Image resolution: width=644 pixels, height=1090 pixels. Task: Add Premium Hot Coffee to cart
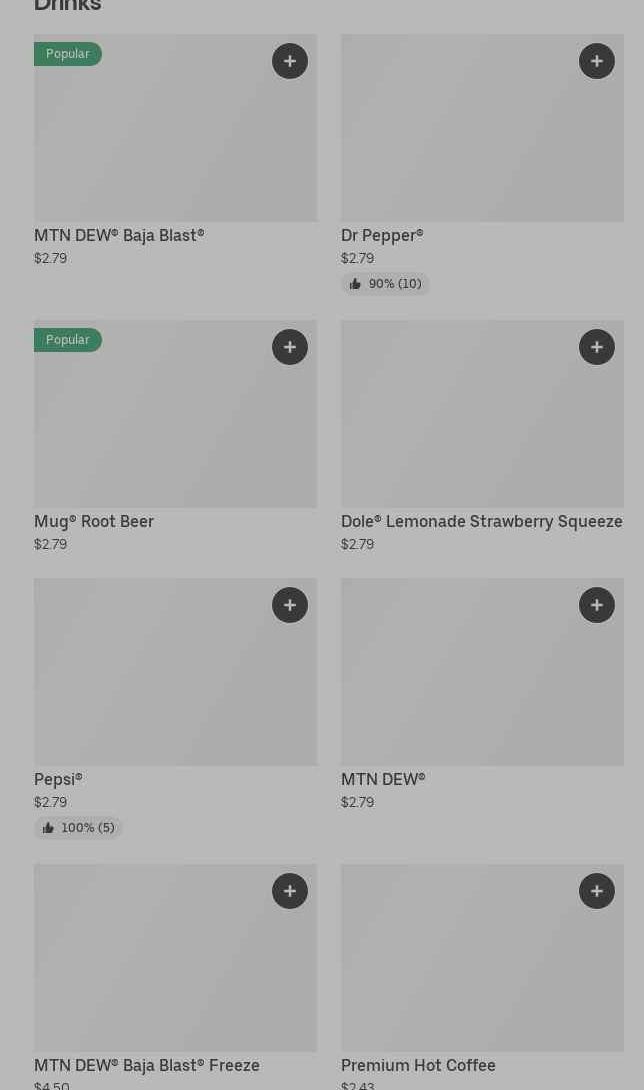[597, 891]
